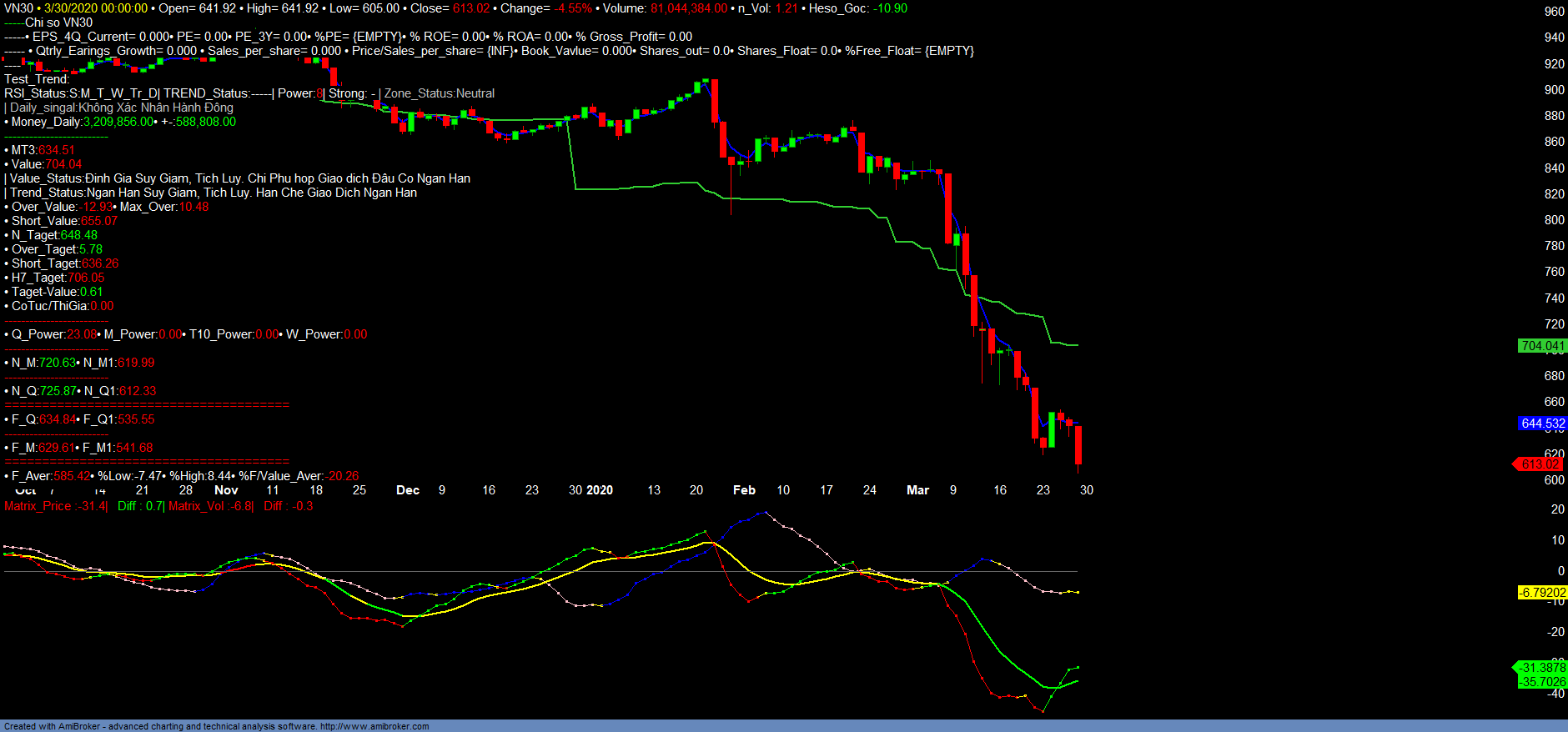Click the 3/30/2020 date in the header
The height and width of the screenshot is (732, 1568).
click(x=71, y=8)
